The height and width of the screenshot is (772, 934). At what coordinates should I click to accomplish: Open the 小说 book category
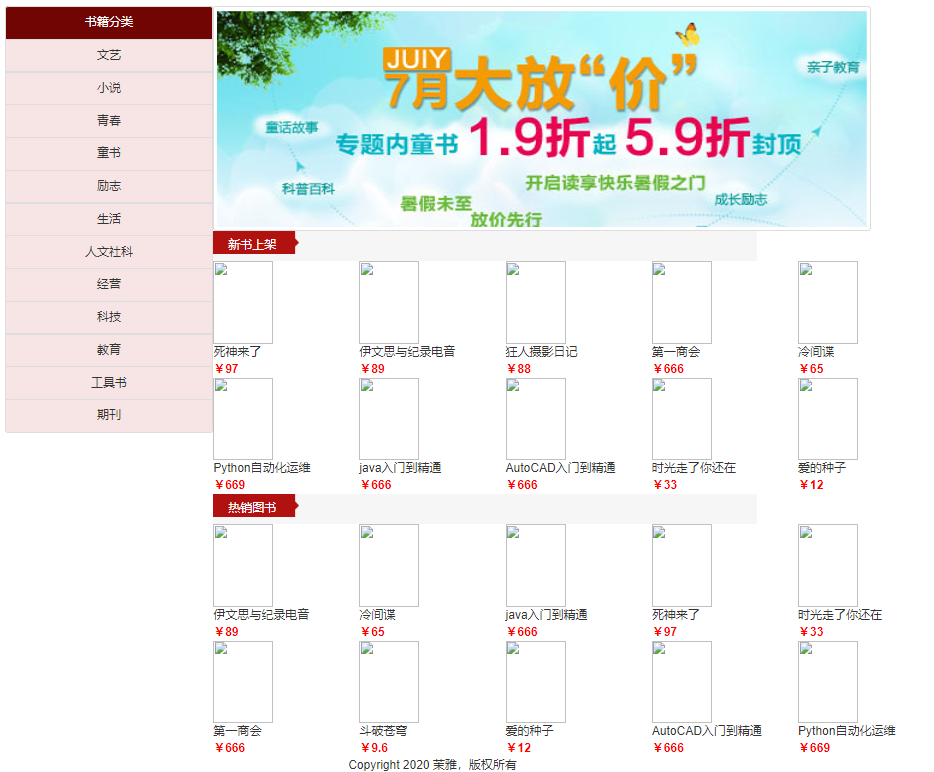[109, 88]
